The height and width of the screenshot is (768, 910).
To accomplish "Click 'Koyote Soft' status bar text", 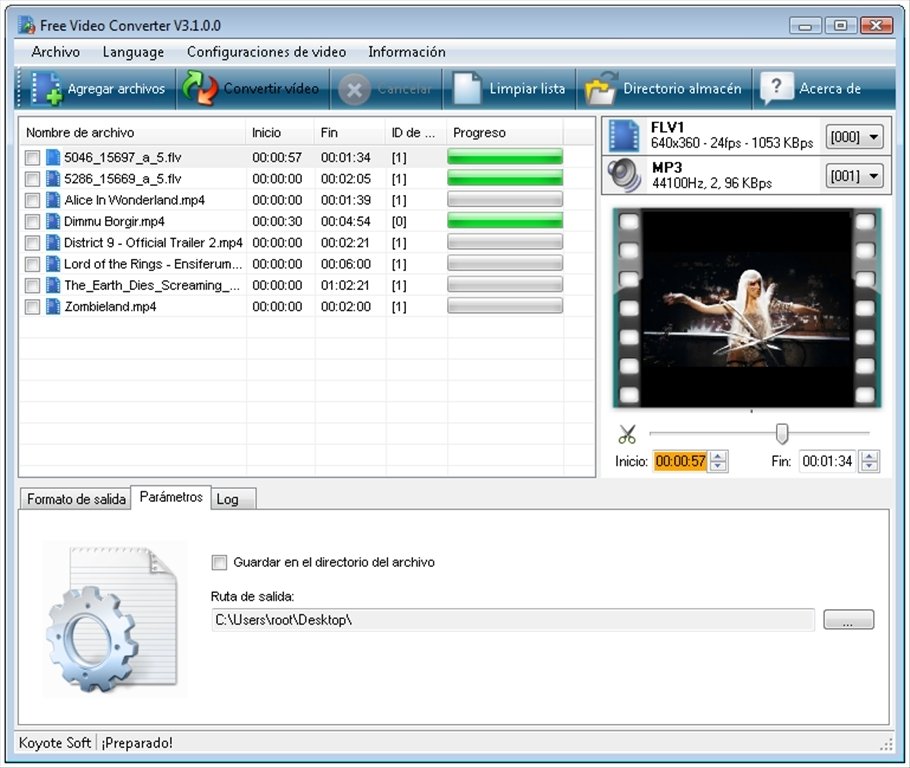I will pyautogui.click(x=55, y=743).
